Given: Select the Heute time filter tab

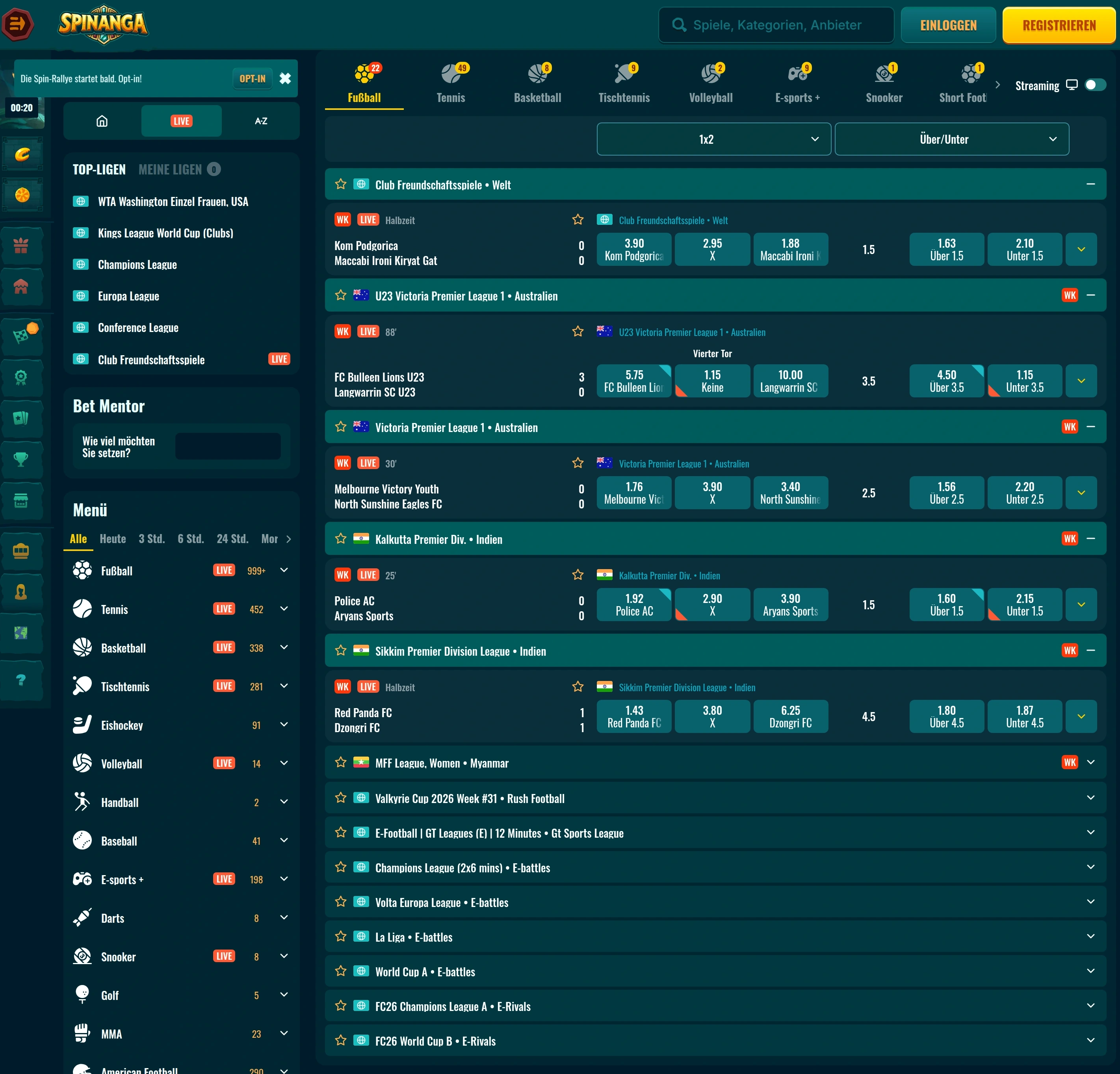Looking at the screenshot, I should tap(113, 539).
